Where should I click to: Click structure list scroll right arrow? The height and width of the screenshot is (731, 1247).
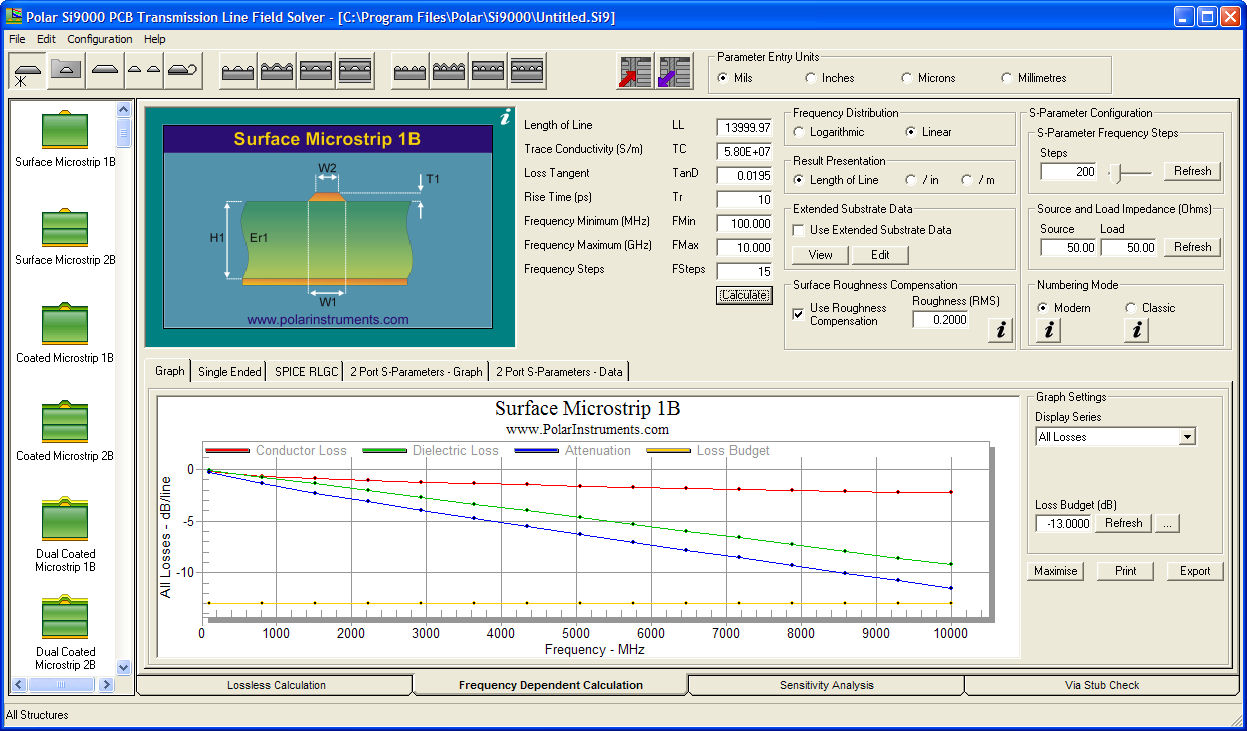[105, 685]
